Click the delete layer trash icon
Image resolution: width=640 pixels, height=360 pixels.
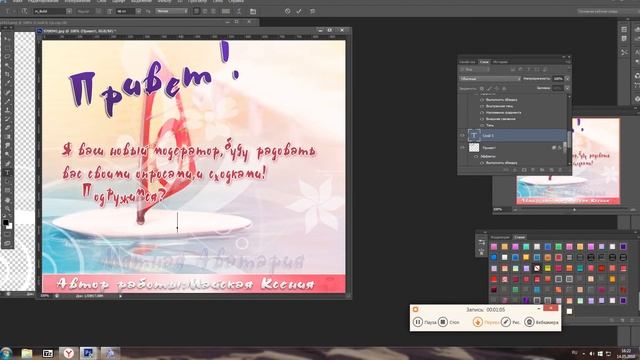tap(560, 170)
